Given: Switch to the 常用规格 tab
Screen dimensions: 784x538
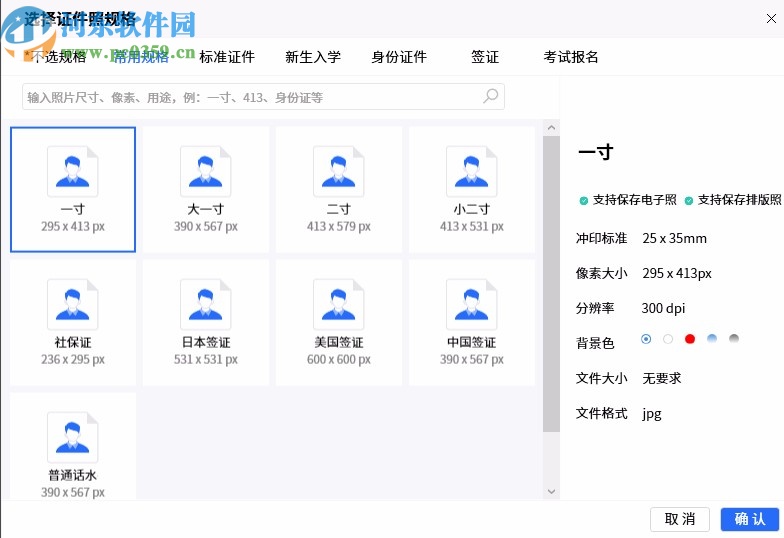Looking at the screenshot, I should [142, 57].
